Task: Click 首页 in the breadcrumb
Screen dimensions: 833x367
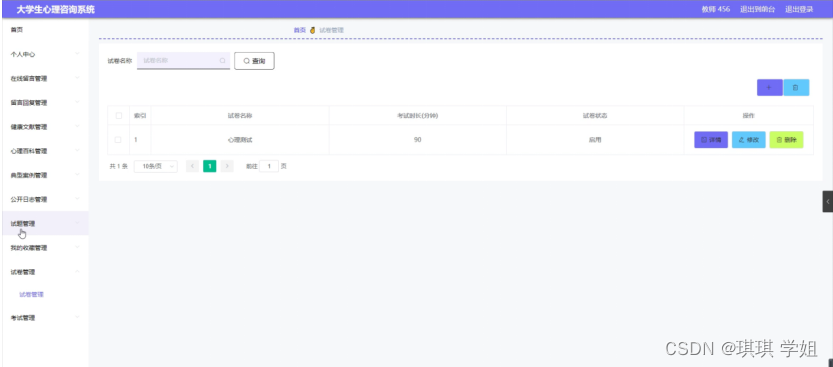Action: (300, 30)
